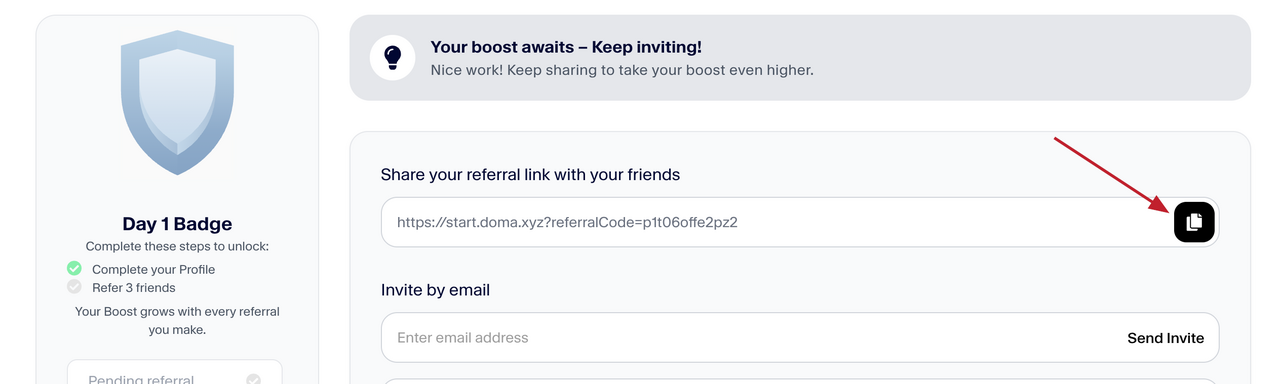Click the 'Invite by email' section label

coord(436,290)
